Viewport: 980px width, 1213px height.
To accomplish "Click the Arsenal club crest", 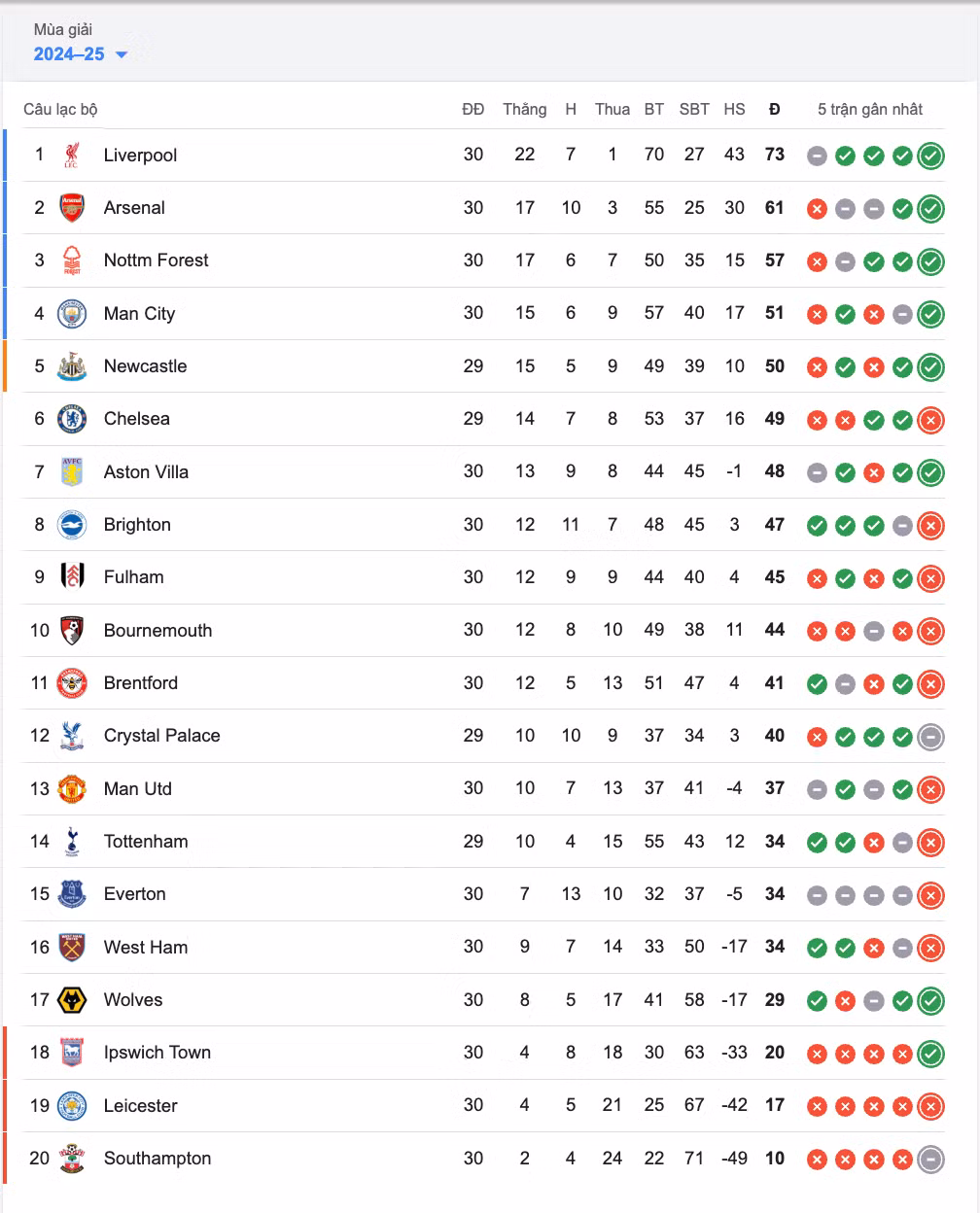I will (x=72, y=208).
